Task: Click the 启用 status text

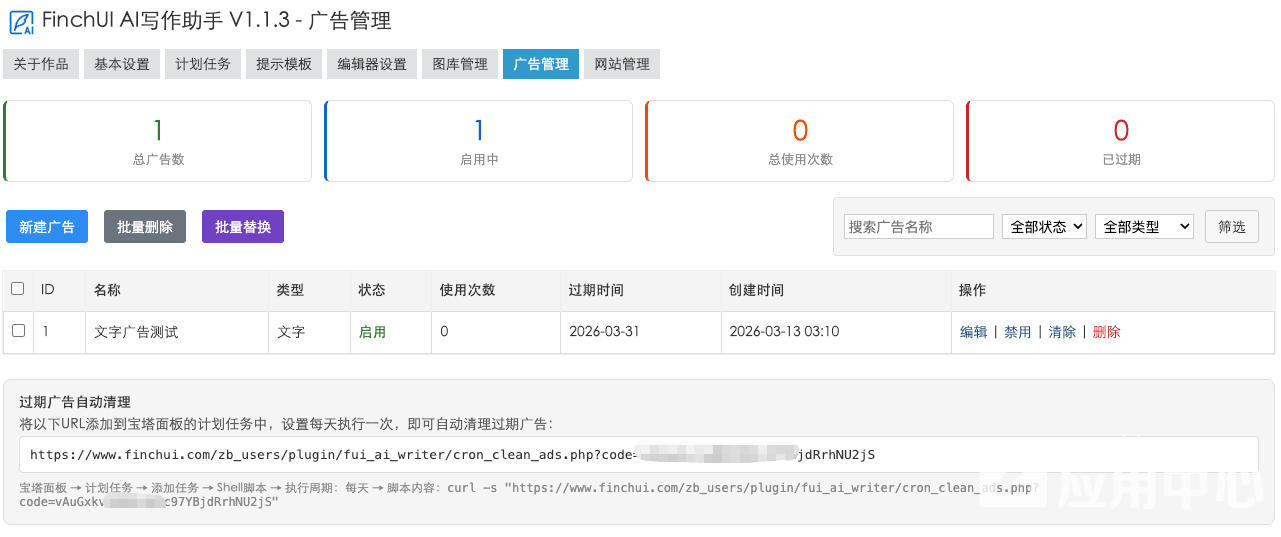Action: point(372,332)
